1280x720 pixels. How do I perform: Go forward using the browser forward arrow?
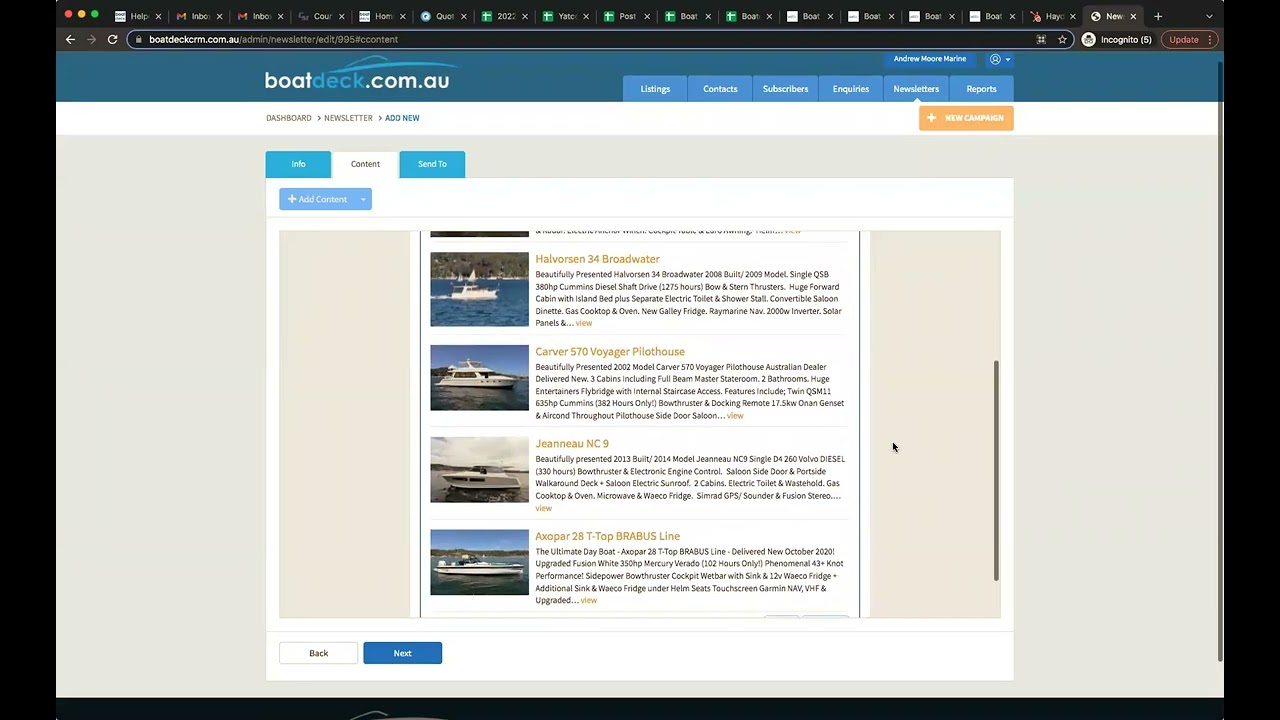[x=91, y=39]
